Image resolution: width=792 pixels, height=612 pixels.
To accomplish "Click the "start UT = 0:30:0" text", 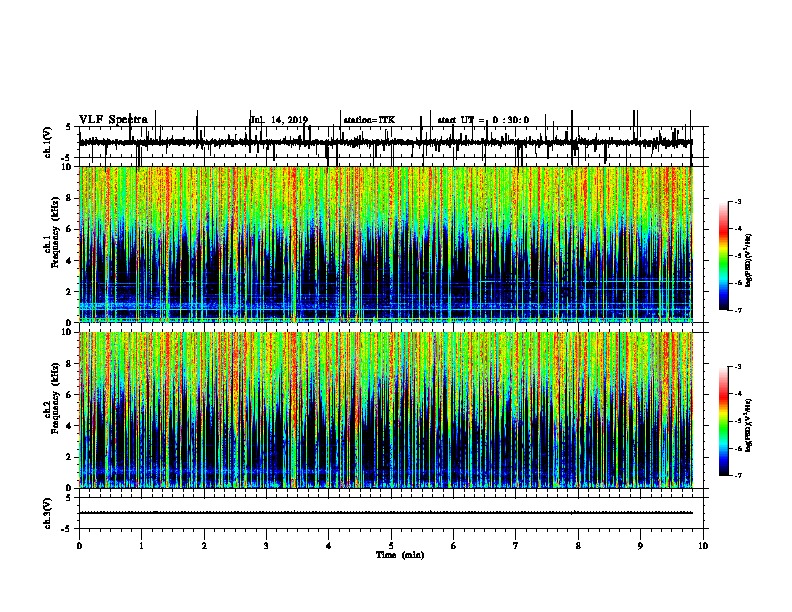I will (483, 120).
